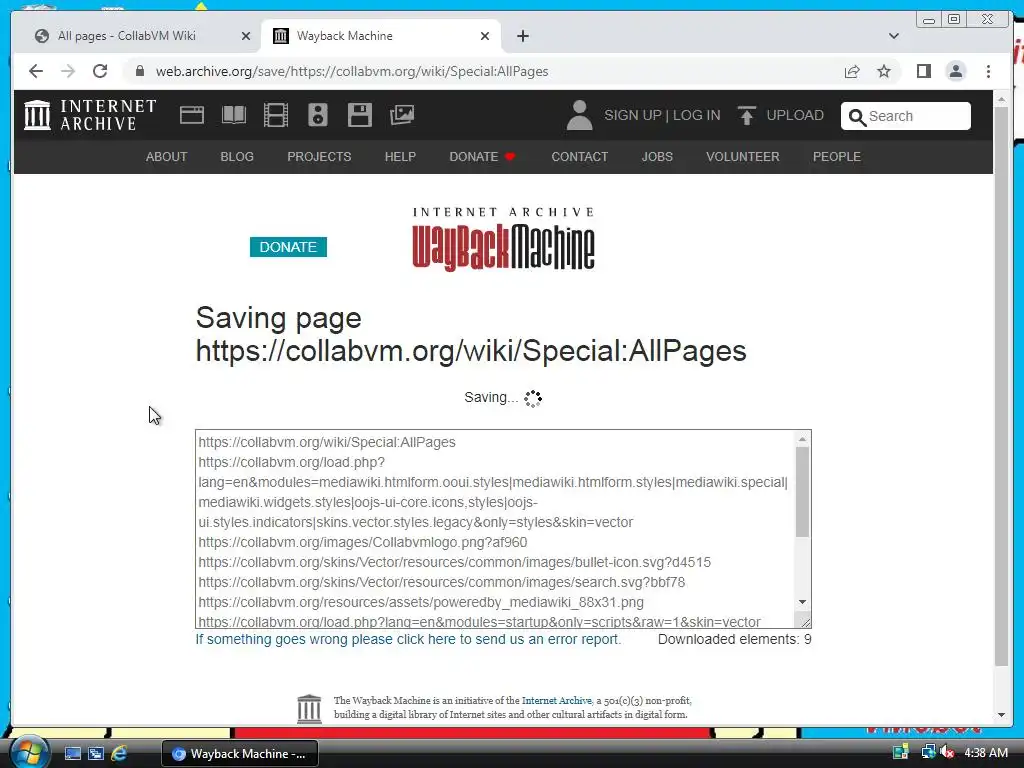Click the user avatar icon
1024x768 pixels.
[x=579, y=115]
